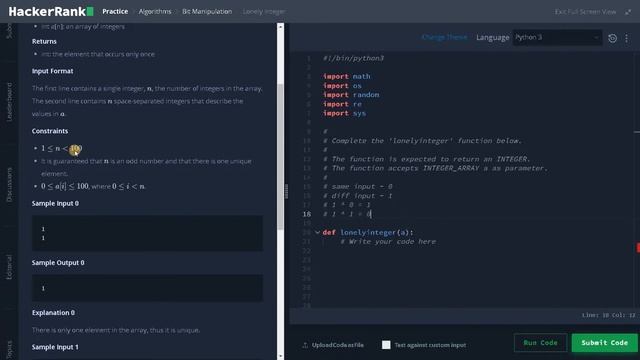Click the scroll-down arrow of problem panel
This screenshot has width=640, height=360.
(x=280, y=356)
